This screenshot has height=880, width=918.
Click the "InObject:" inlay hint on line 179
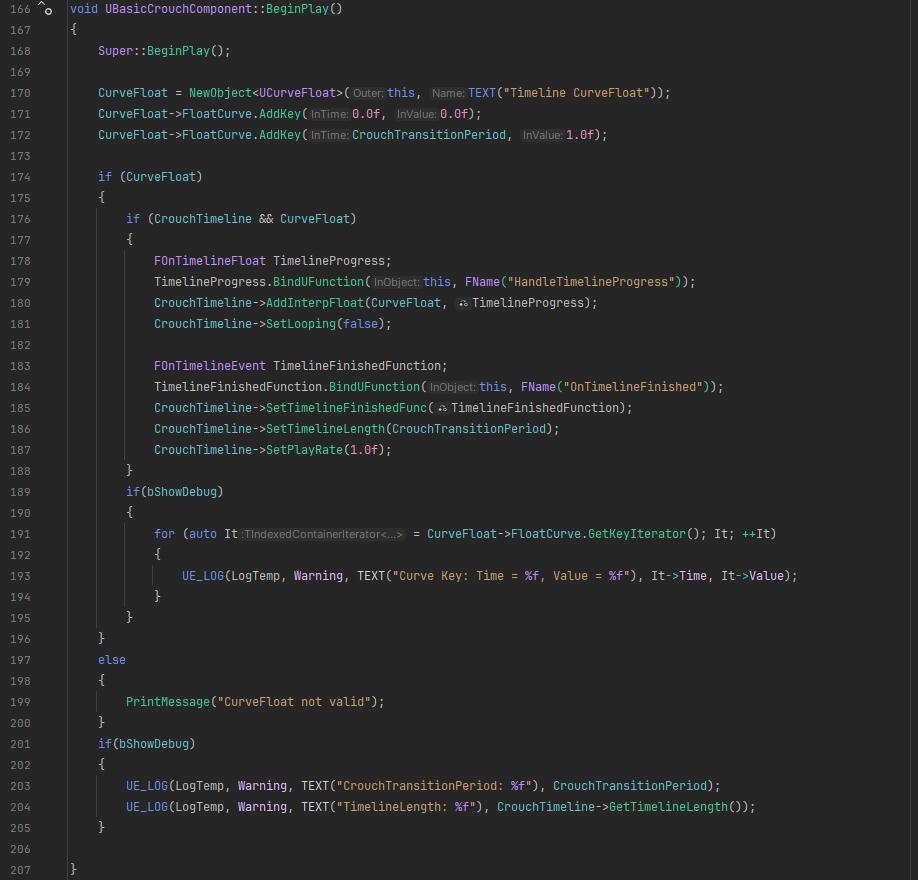coord(397,282)
